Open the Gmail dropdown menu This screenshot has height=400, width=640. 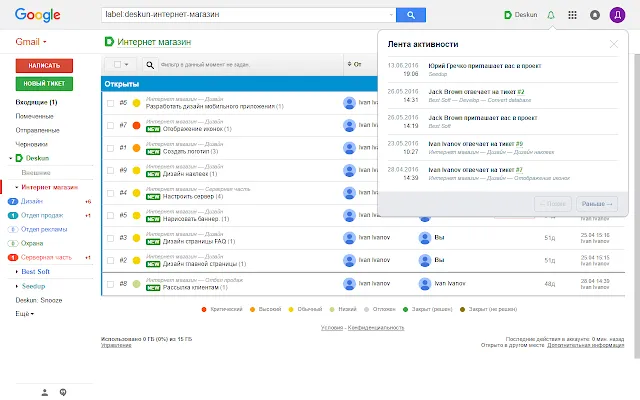click(x=31, y=42)
